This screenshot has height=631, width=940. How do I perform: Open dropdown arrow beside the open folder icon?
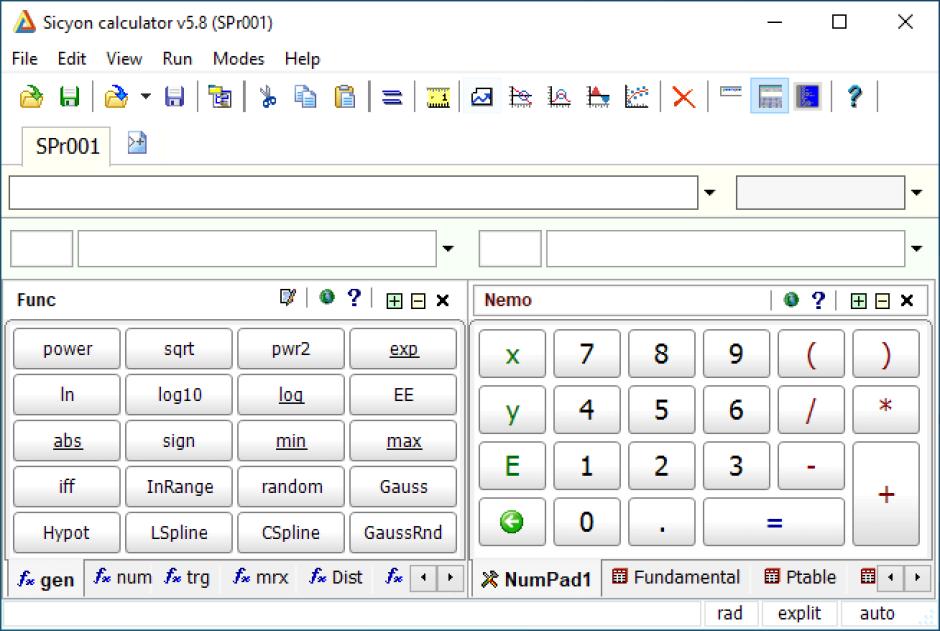pos(146,96)
